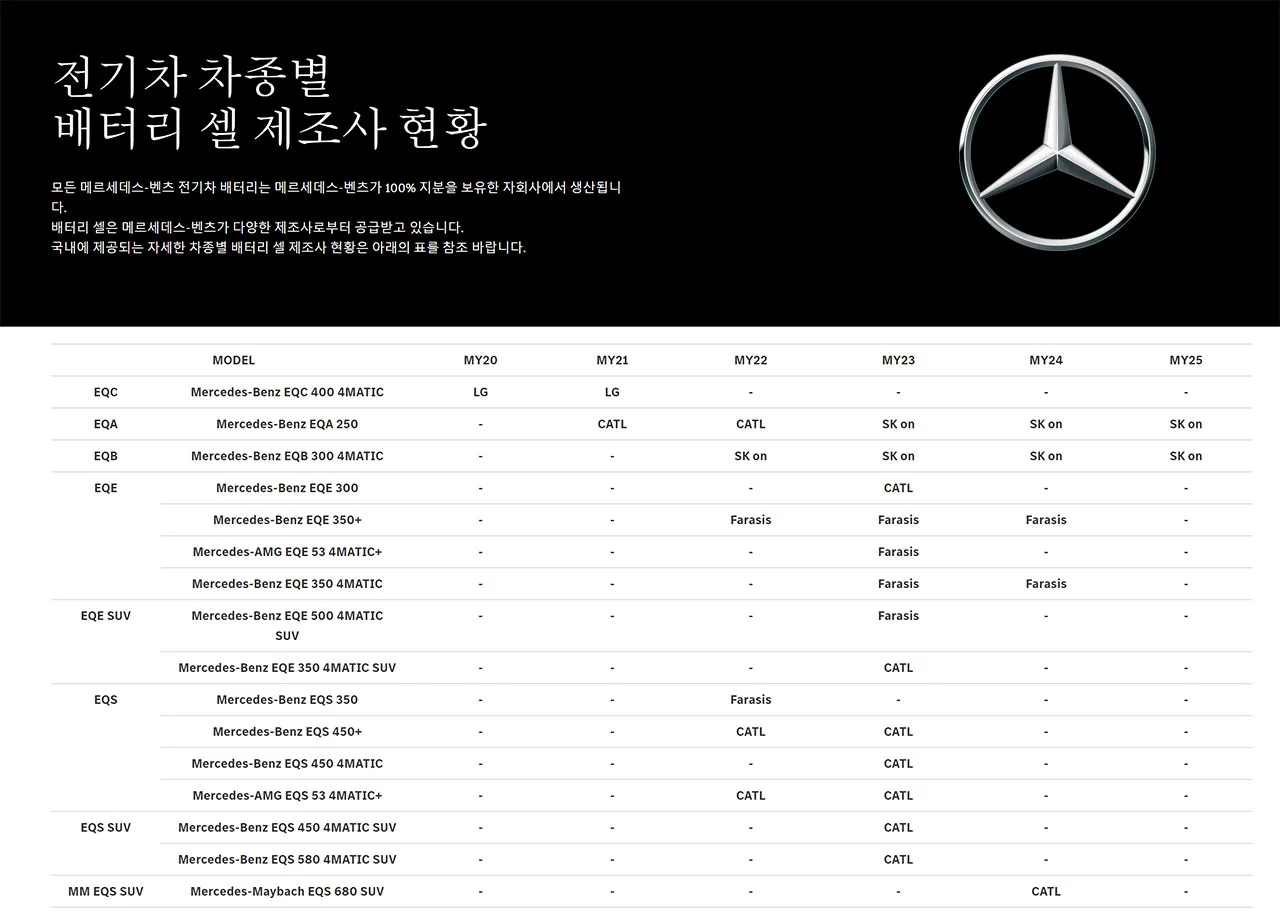Click Mercedes-Benz EQE 500 4MATIC SUV model name

click(287, 626)
